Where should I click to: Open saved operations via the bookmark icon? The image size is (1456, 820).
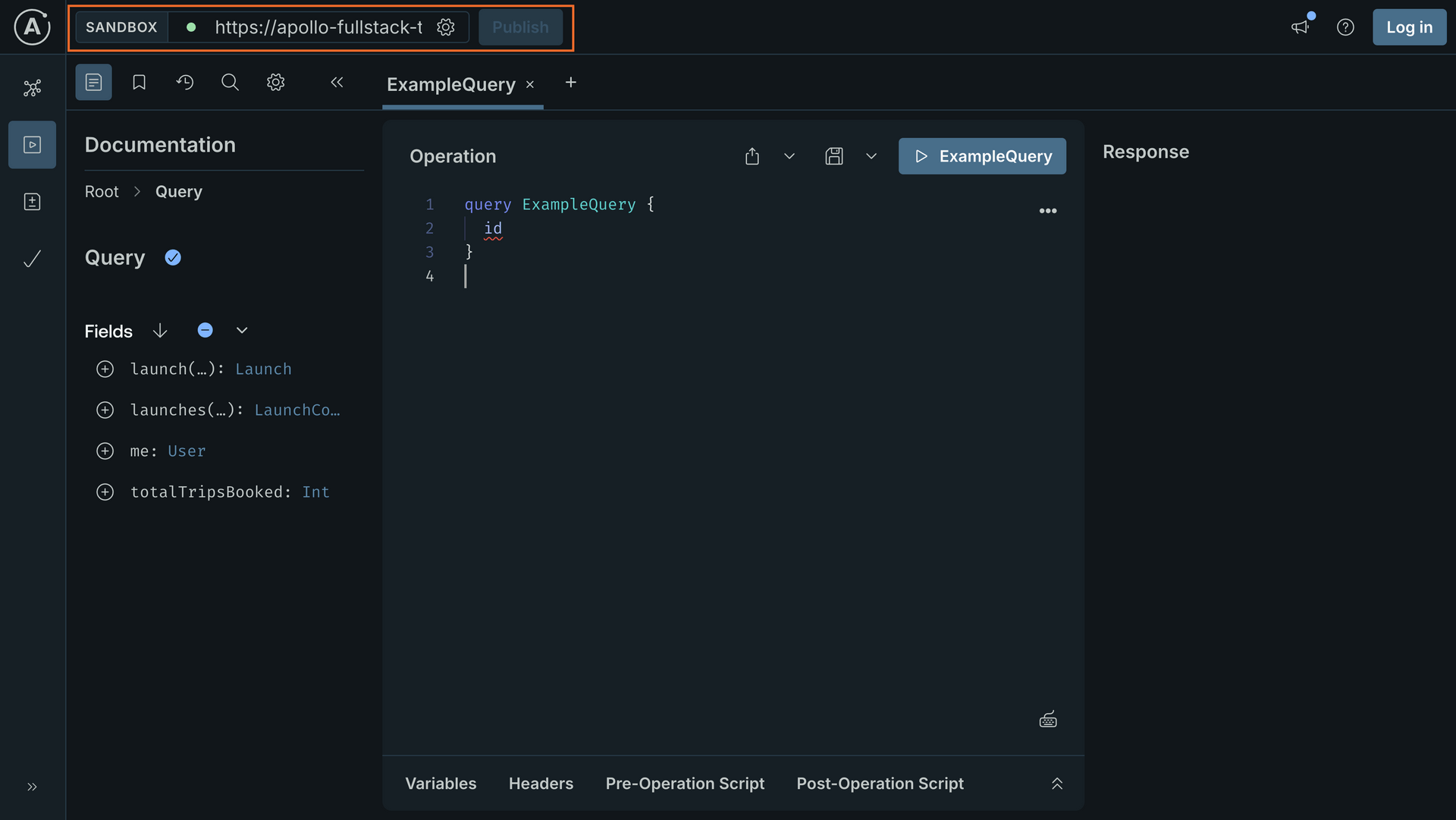[139, 82]
